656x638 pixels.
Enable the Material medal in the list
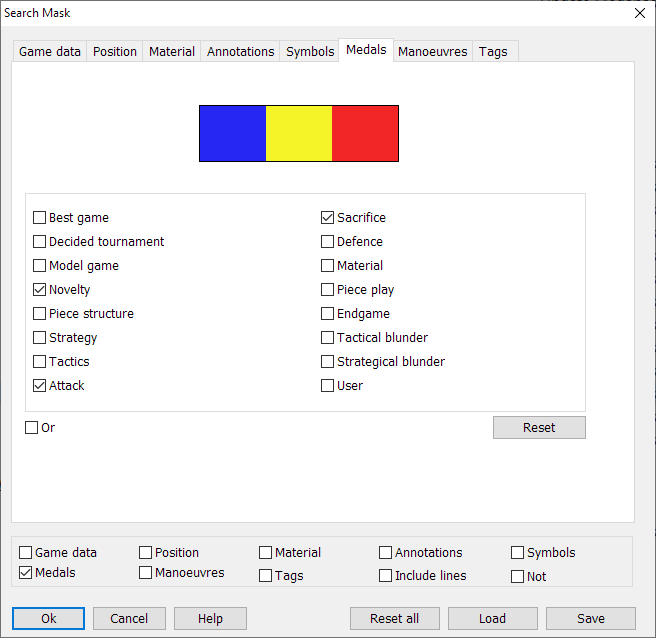pyautogui.click(x=327, y=266)
